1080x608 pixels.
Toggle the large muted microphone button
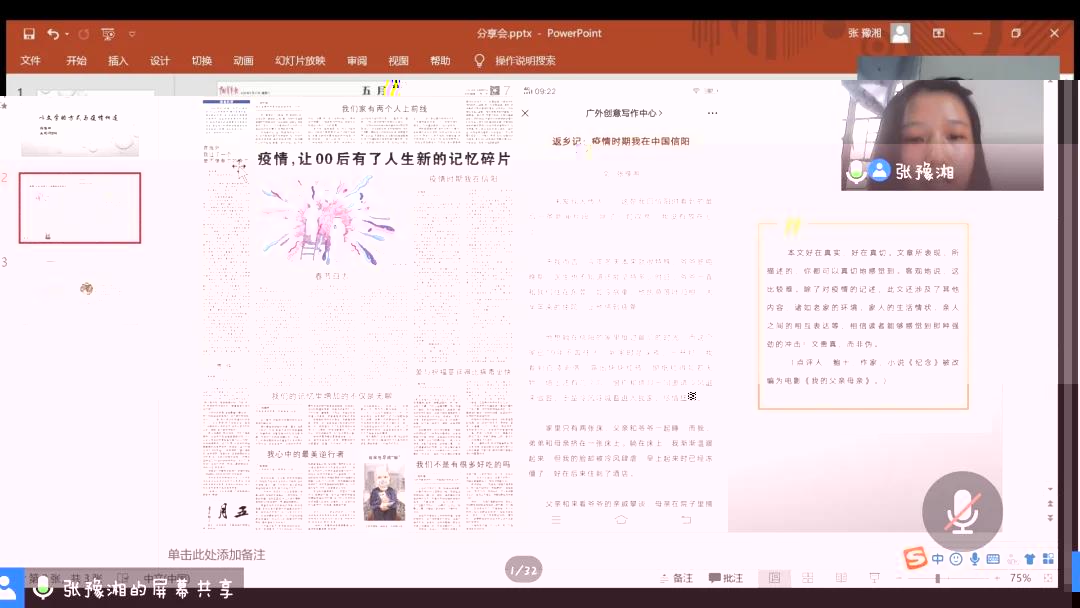pyautogui.click(x=962, y=512)
